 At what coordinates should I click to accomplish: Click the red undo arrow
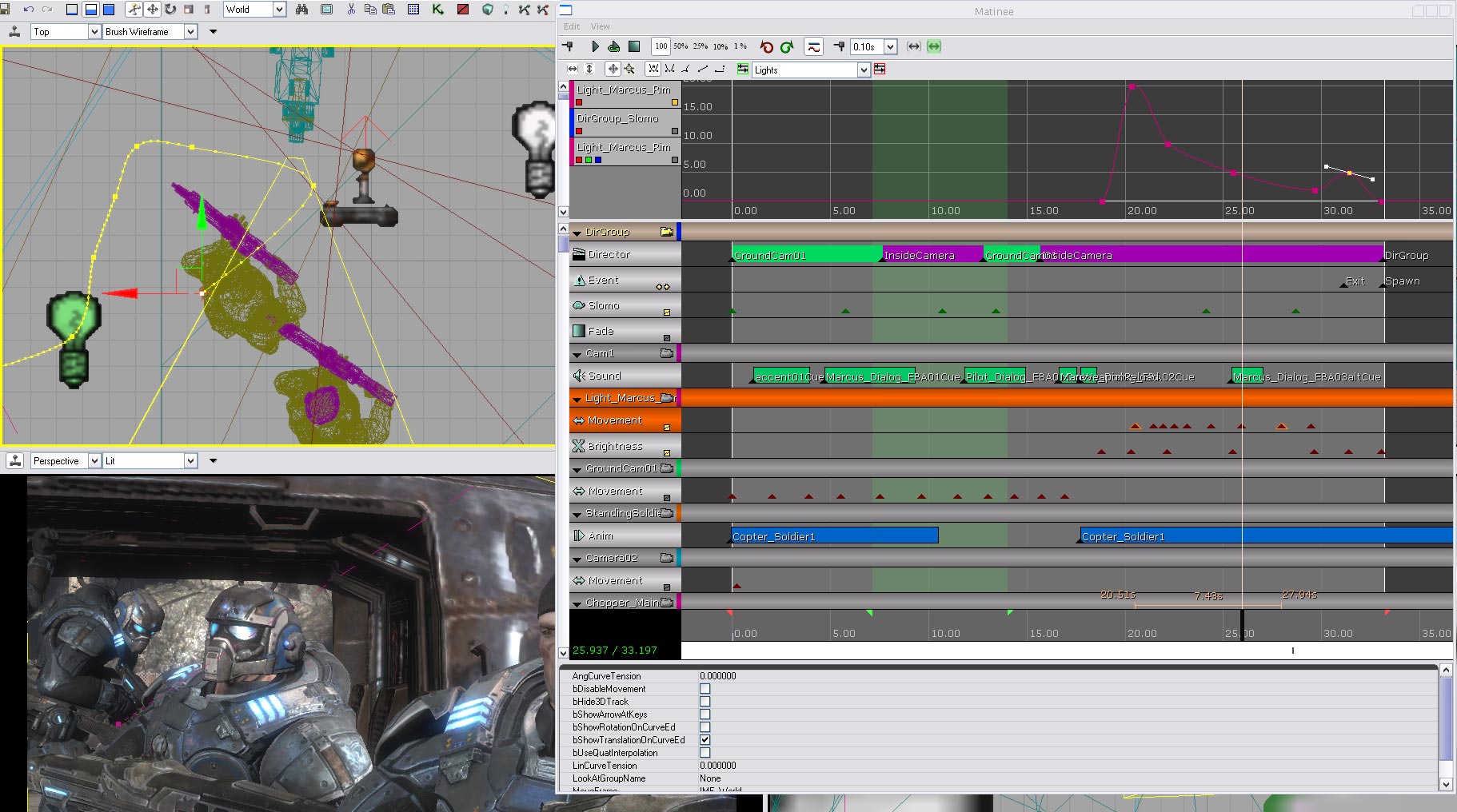pos(767,47)
